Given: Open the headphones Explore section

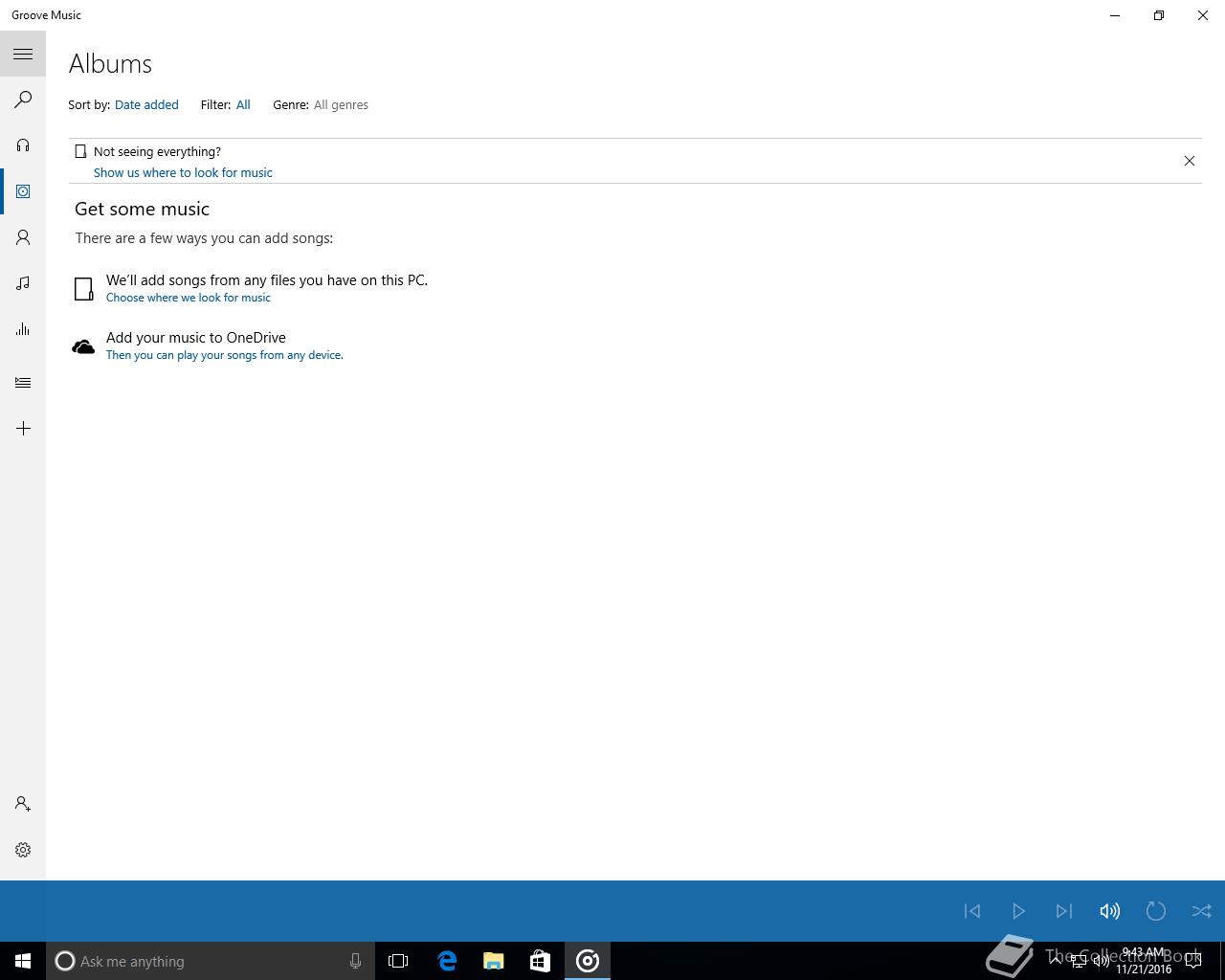Looking at the screenshot, I should (23, 145).
